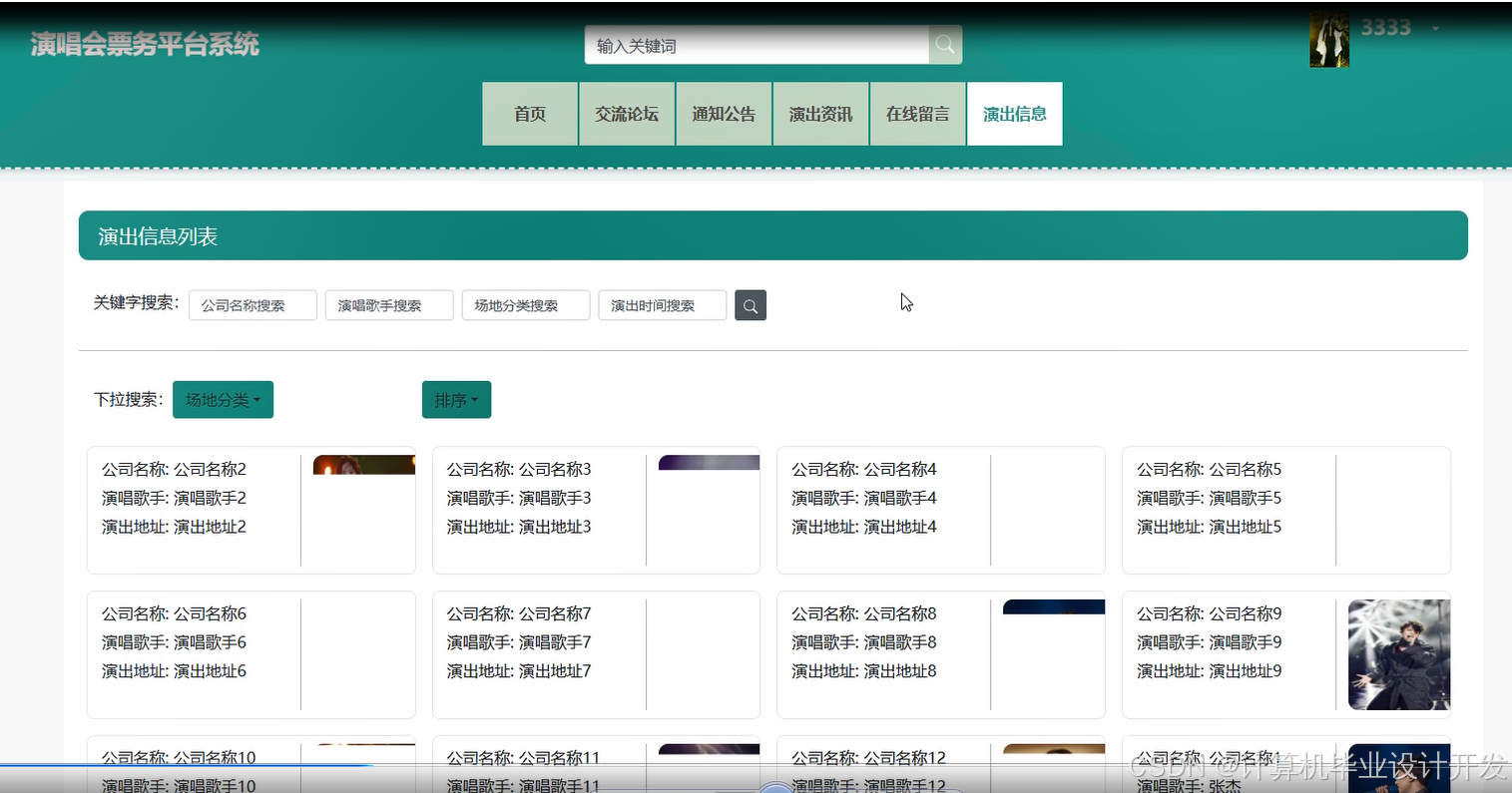Click the text 公司名称: 公司名称10
1512x793 pixels.
click(x=179, y=758)
